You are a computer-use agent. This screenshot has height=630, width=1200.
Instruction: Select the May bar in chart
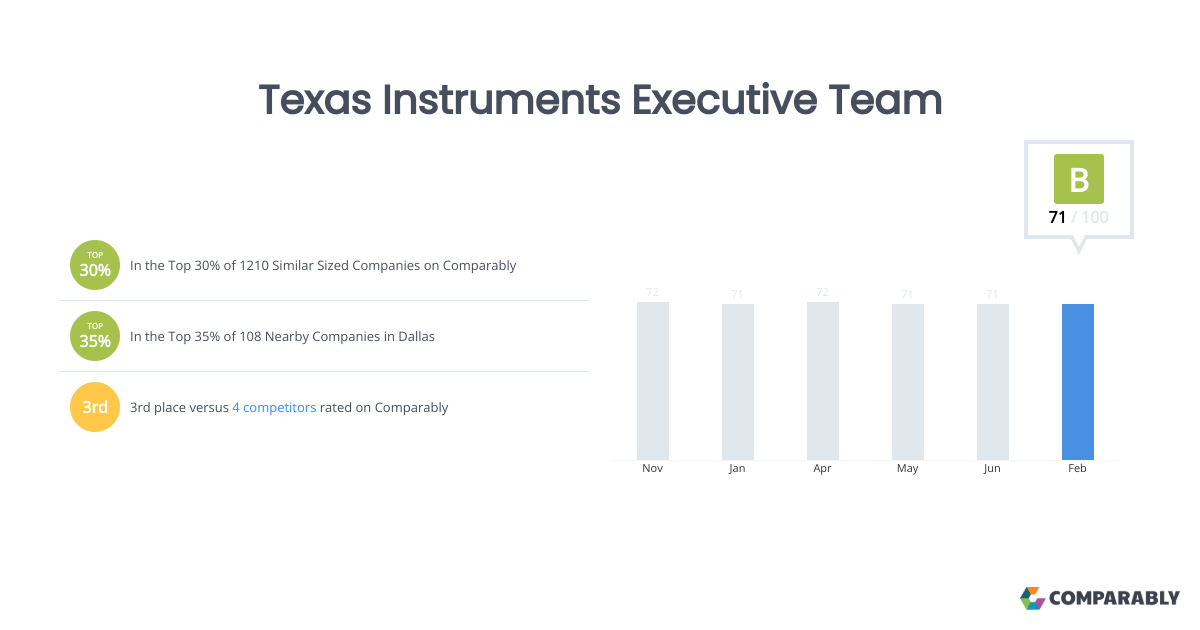[907, 382]
